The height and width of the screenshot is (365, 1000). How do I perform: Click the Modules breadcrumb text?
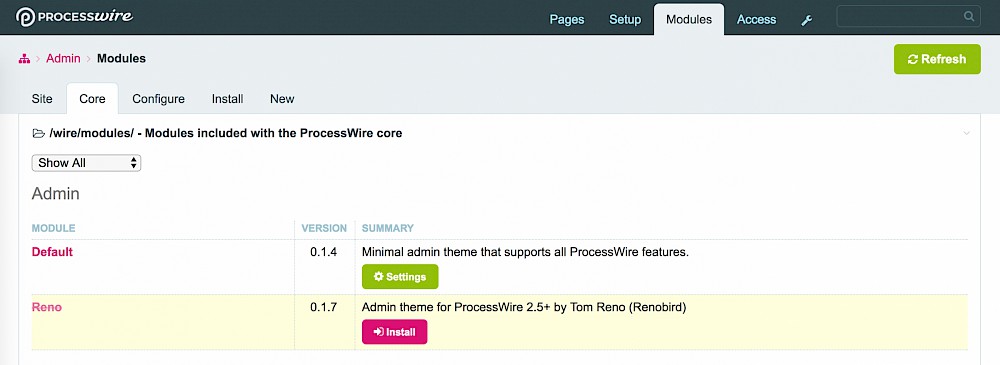point(121,59)
